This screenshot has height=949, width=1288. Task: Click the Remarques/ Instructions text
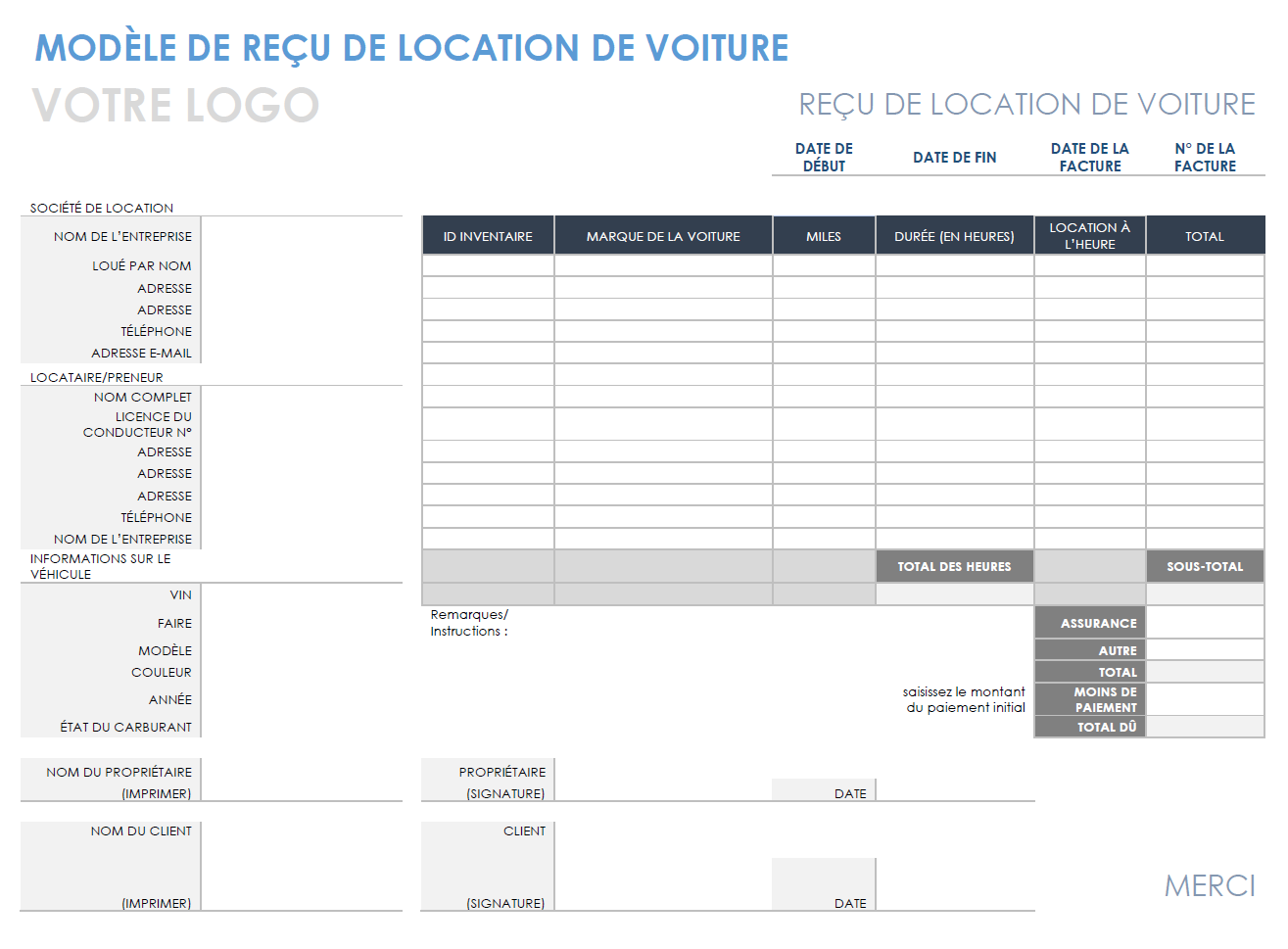pyautogui.click(x=469, y=623)
